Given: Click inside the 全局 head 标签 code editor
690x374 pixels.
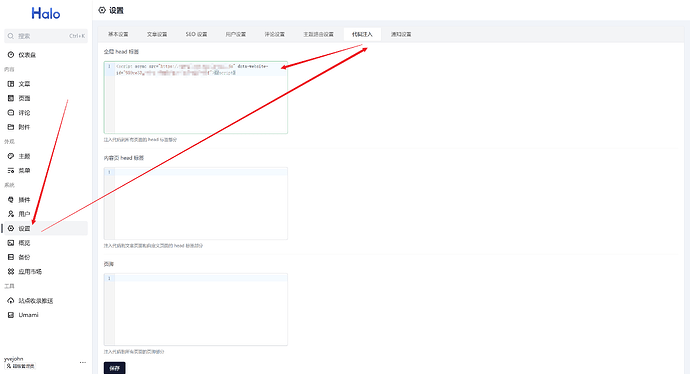Looking at the screenshot, I should pos(196,97).
